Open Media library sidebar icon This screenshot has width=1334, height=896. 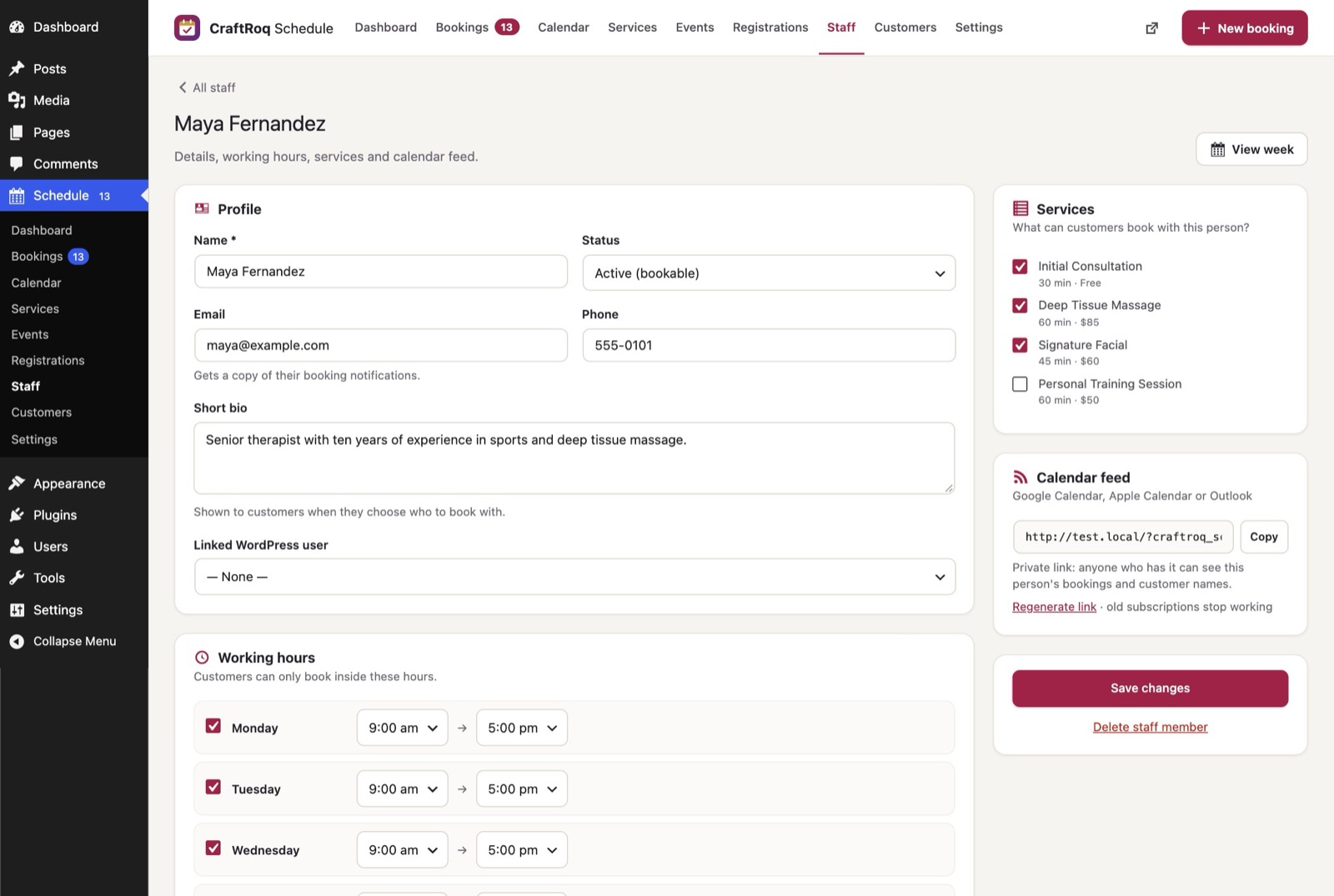(x=17, y=100)
